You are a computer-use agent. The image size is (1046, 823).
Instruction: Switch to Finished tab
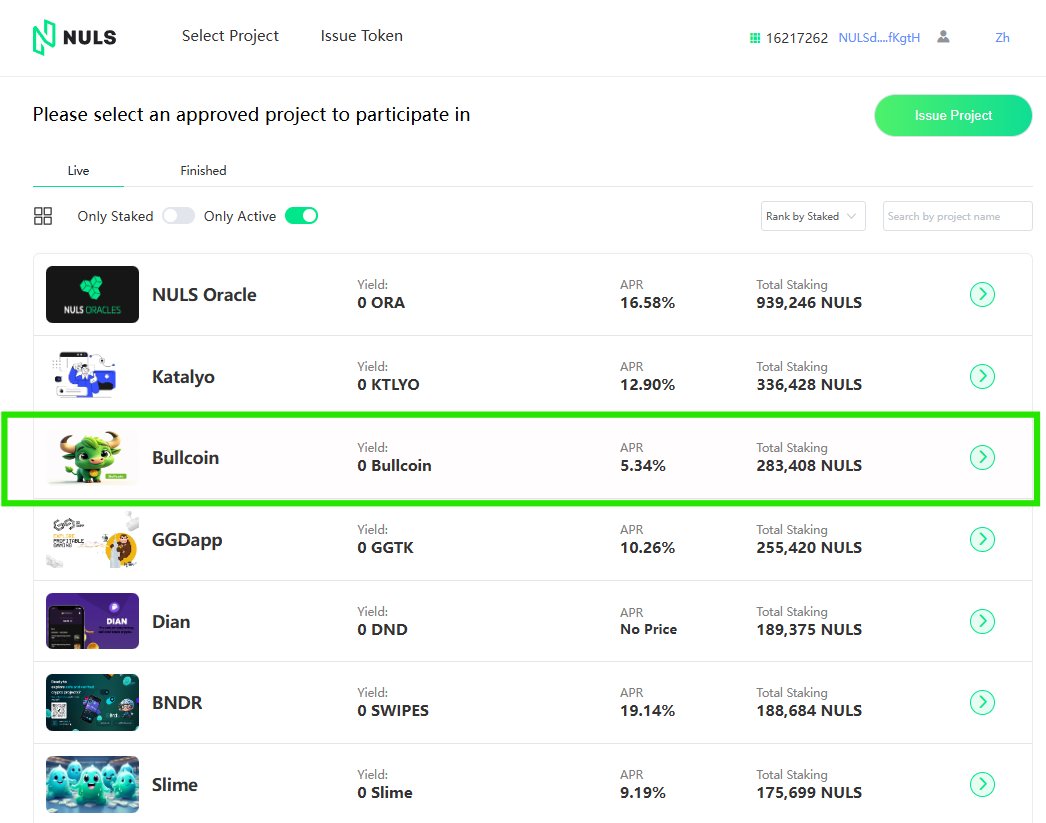pos(203,171)
